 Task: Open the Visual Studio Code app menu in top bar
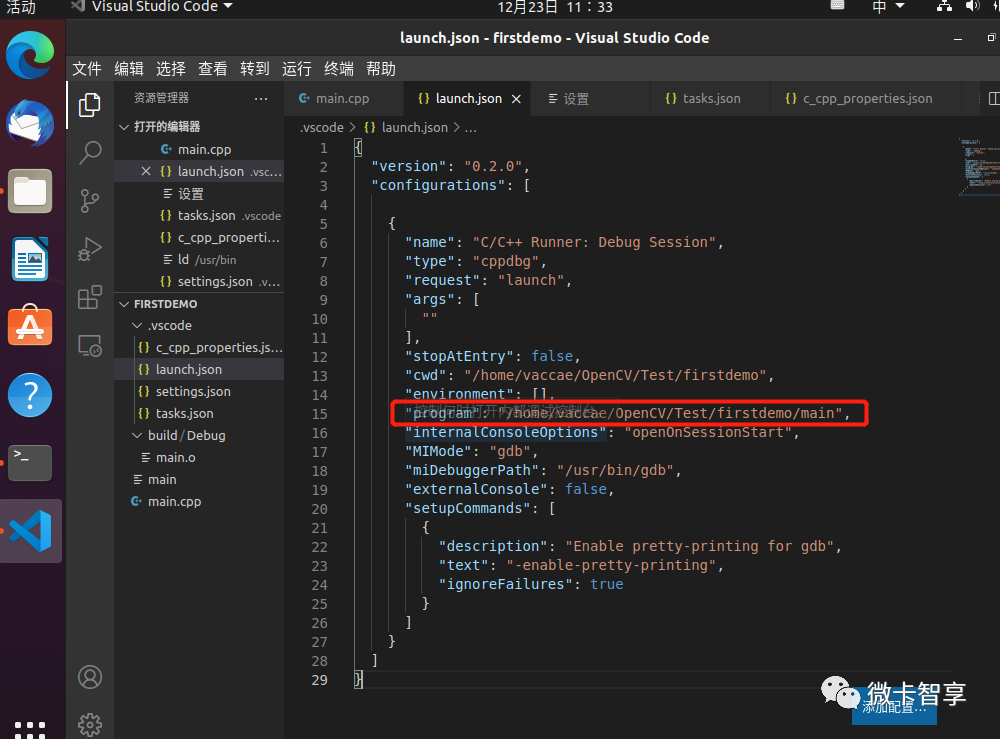[x=152, y=6]
